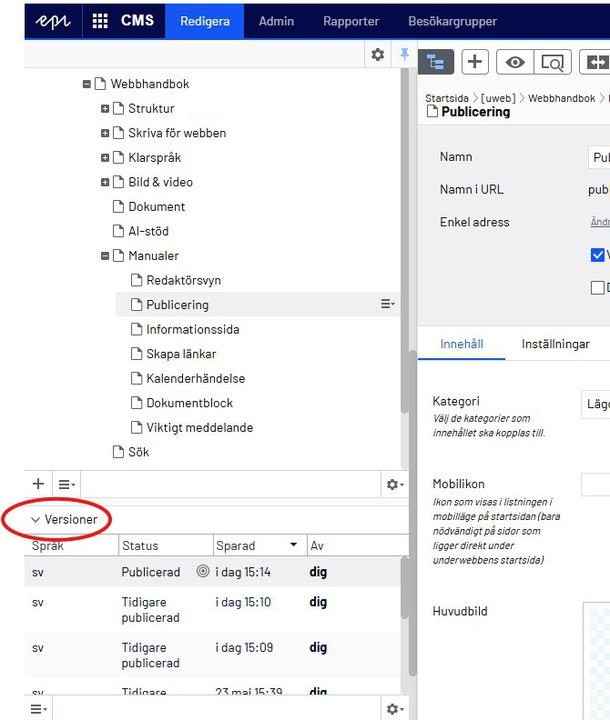Click the plus icon below the page tree
This screenshot has width=610, height=720.
(39, 484)
